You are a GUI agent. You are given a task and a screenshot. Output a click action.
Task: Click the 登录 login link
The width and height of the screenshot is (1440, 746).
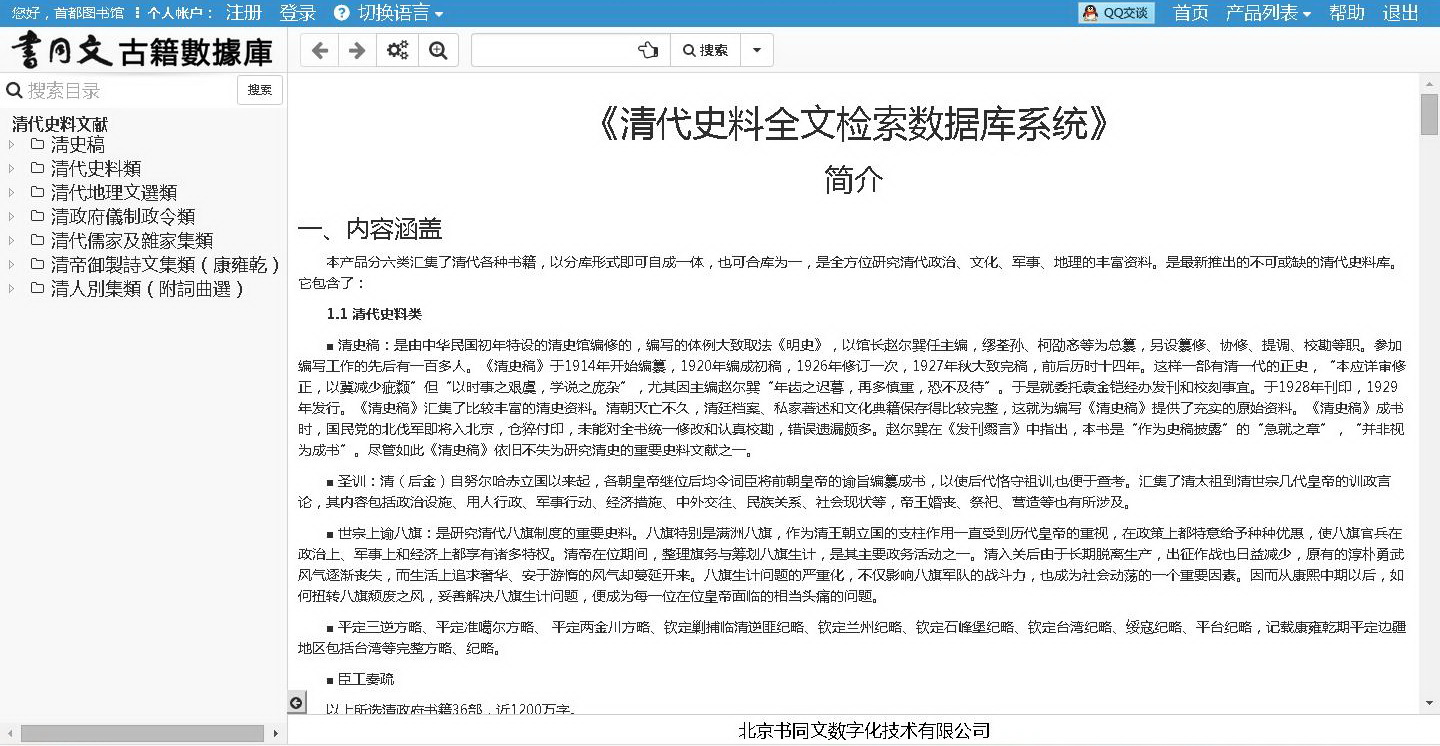point(297,13)
